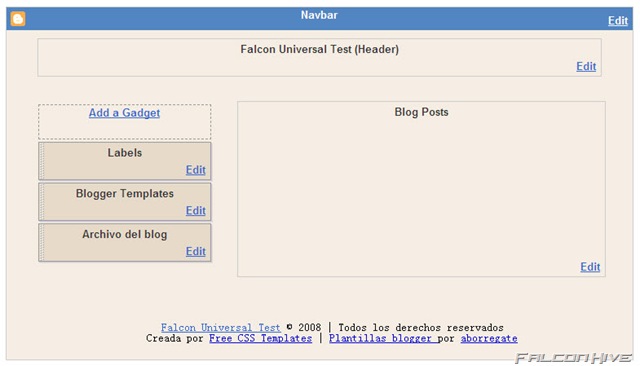
Task: Edit the Navbar element
Action: point(618,20)
